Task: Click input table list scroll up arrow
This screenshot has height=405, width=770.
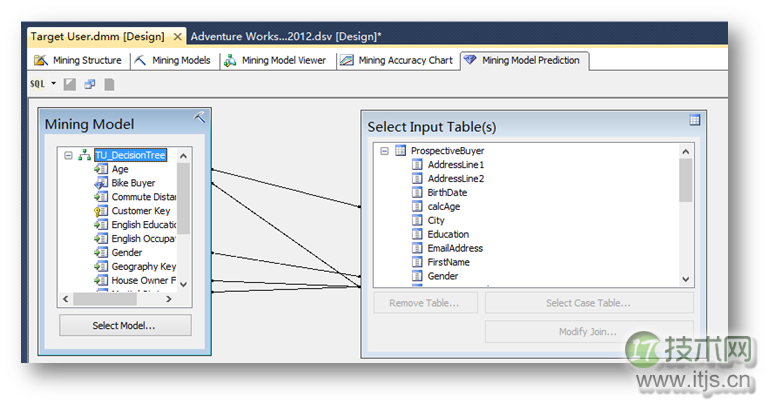Action: (686, 152)
